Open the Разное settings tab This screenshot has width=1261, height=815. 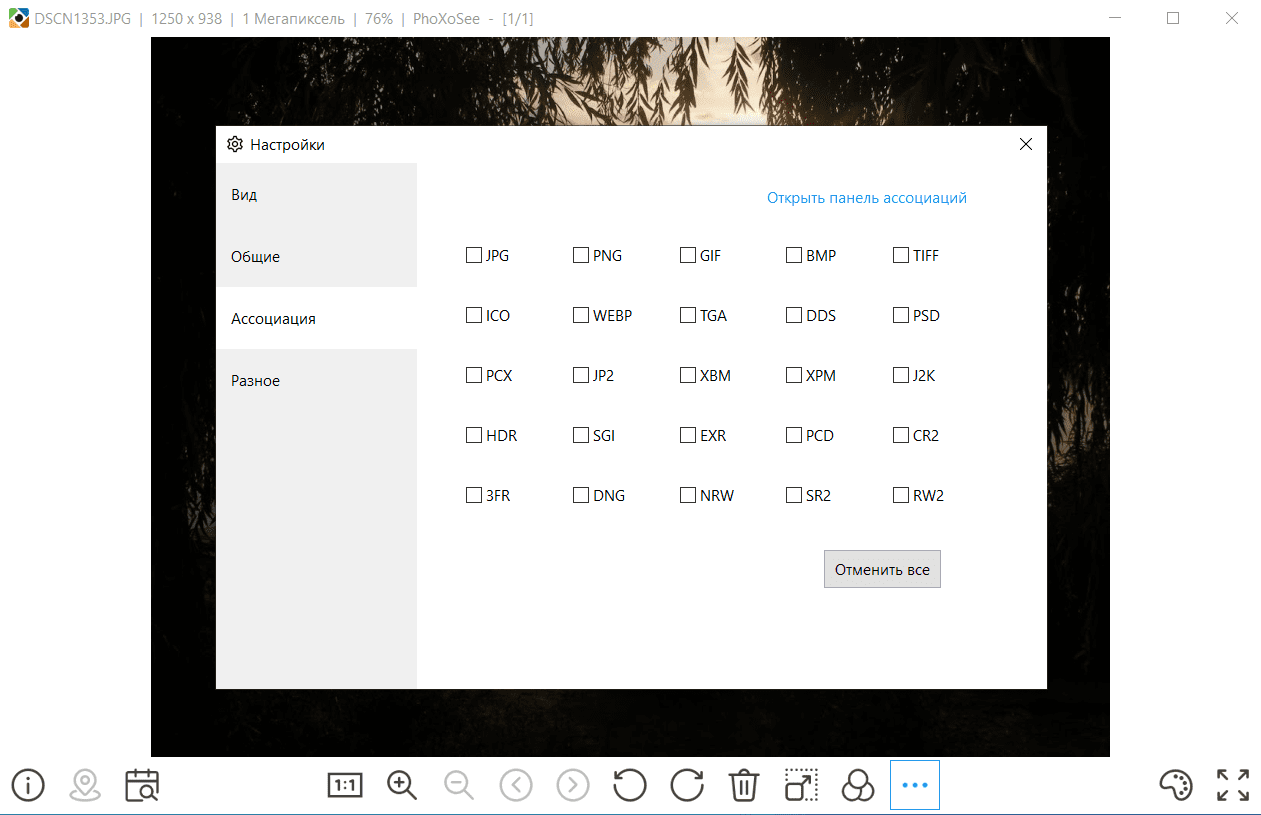pyautogui.click(x=316, y=380)
